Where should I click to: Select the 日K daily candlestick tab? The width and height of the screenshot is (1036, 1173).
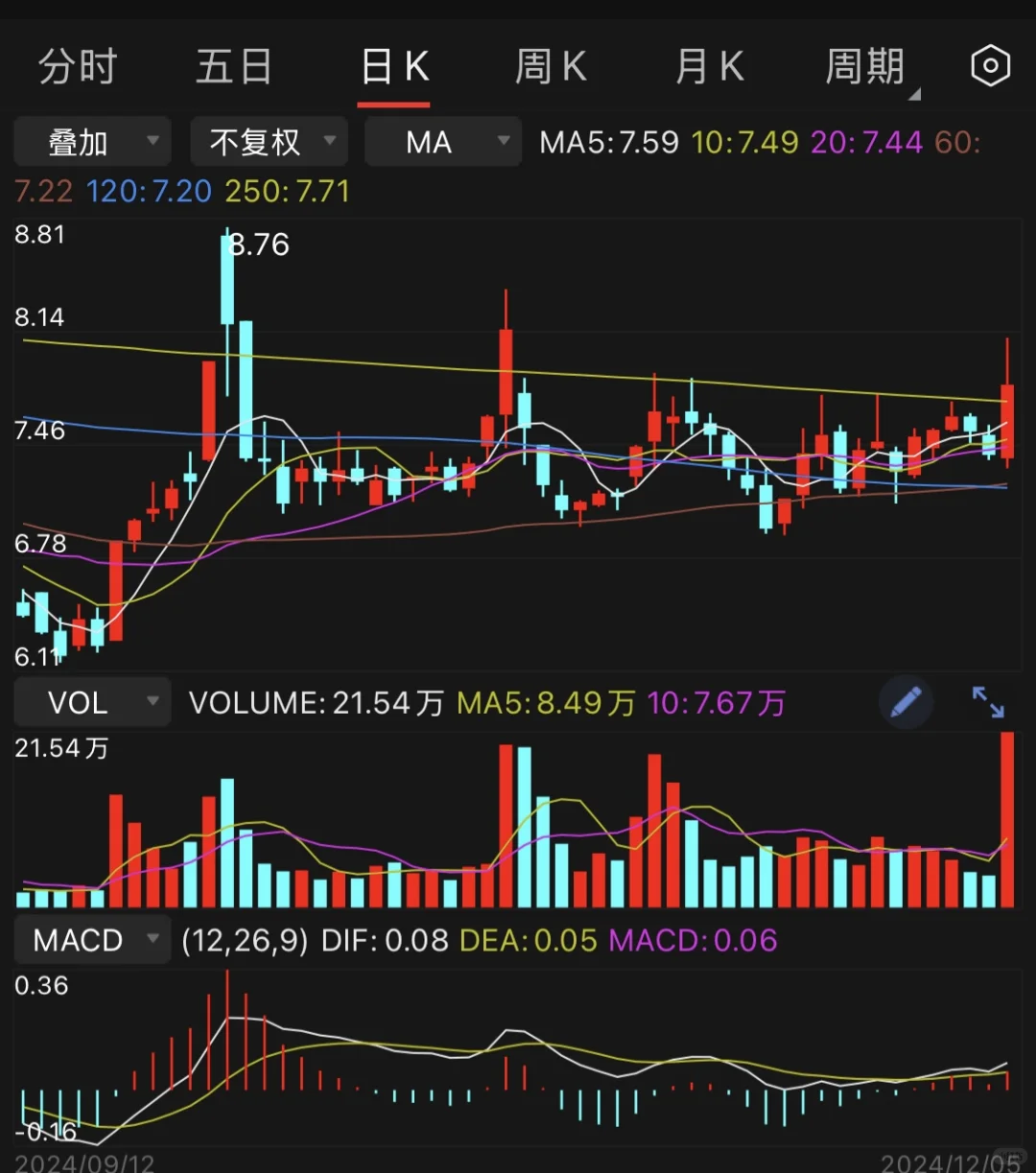click(x=394, y=67)
